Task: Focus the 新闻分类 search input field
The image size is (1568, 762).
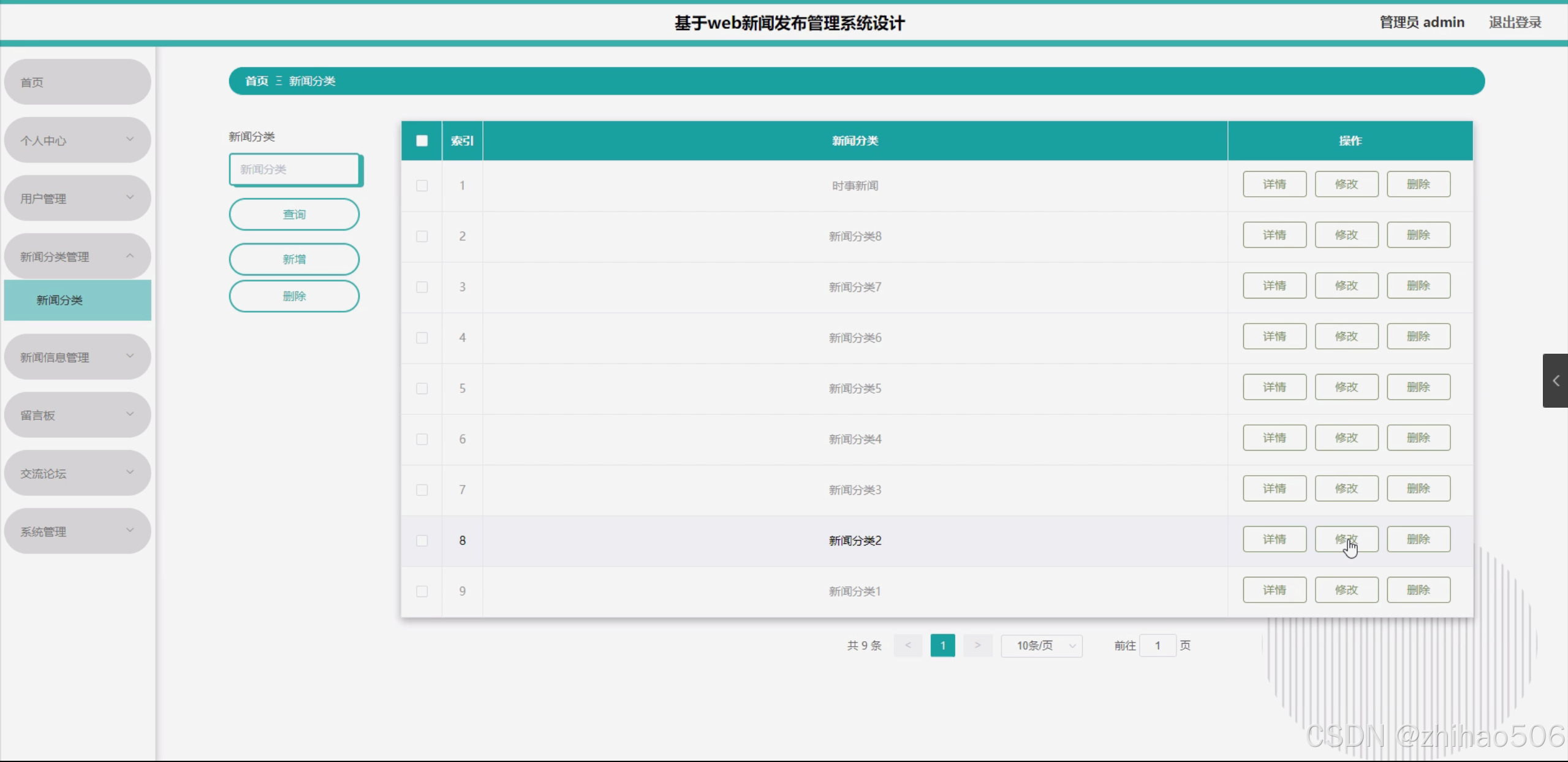Action: click(x=294, y=169)
